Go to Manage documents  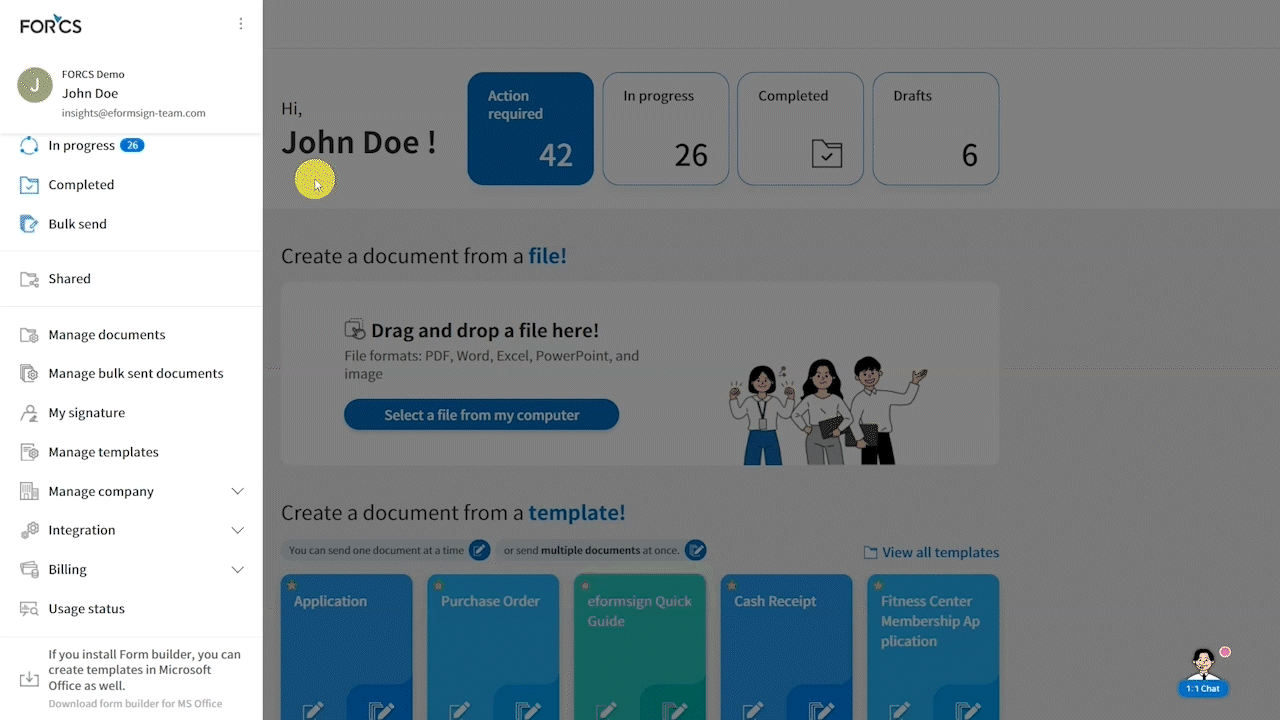click(x=131, y=335)
